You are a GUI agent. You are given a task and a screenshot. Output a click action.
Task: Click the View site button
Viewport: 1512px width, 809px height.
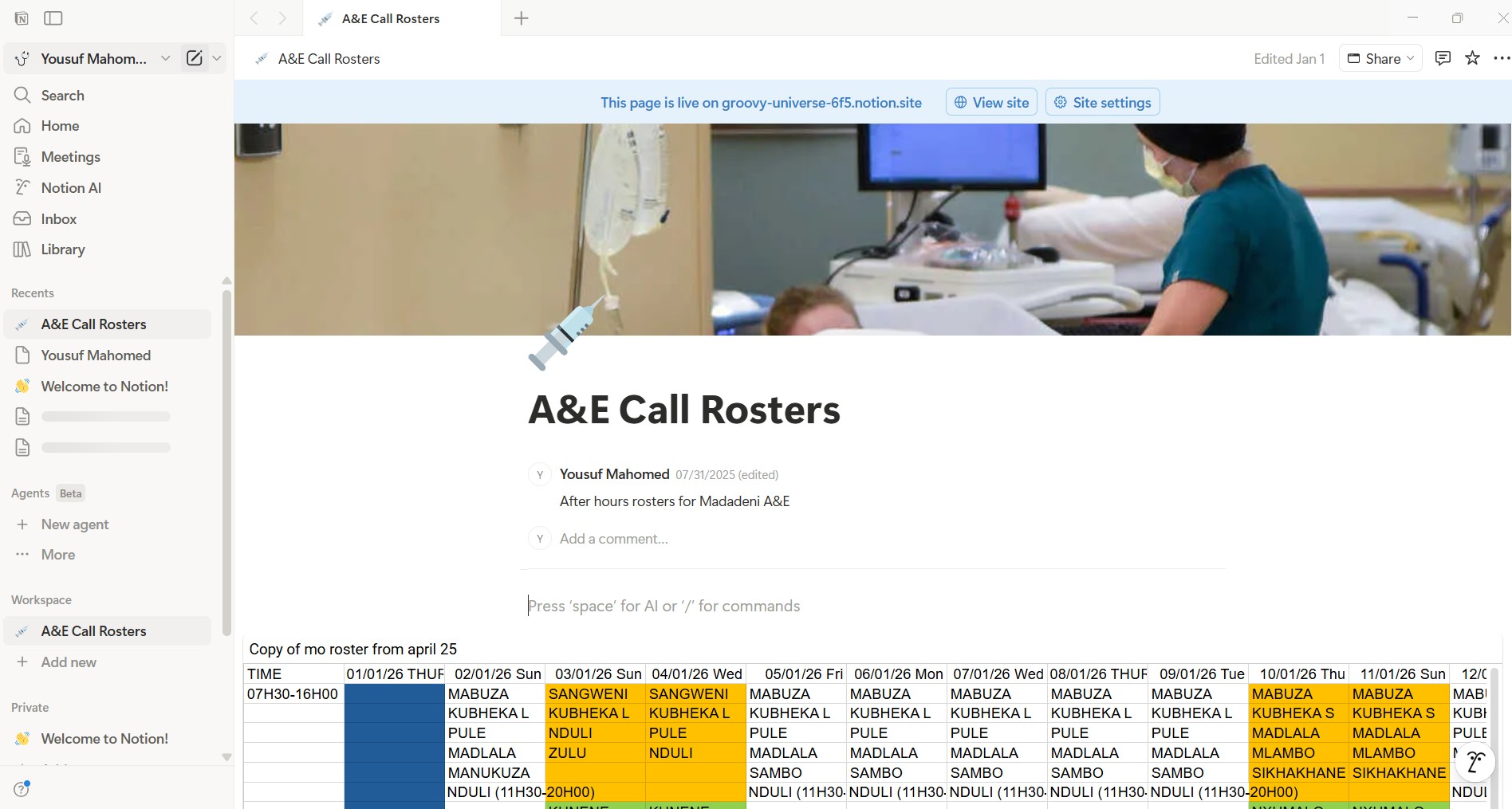coord(991,102)
